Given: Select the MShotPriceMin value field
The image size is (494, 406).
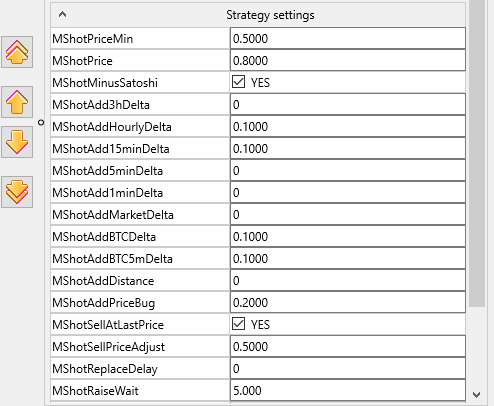Looking at the screenshot, I should click(x=348, y=39).
